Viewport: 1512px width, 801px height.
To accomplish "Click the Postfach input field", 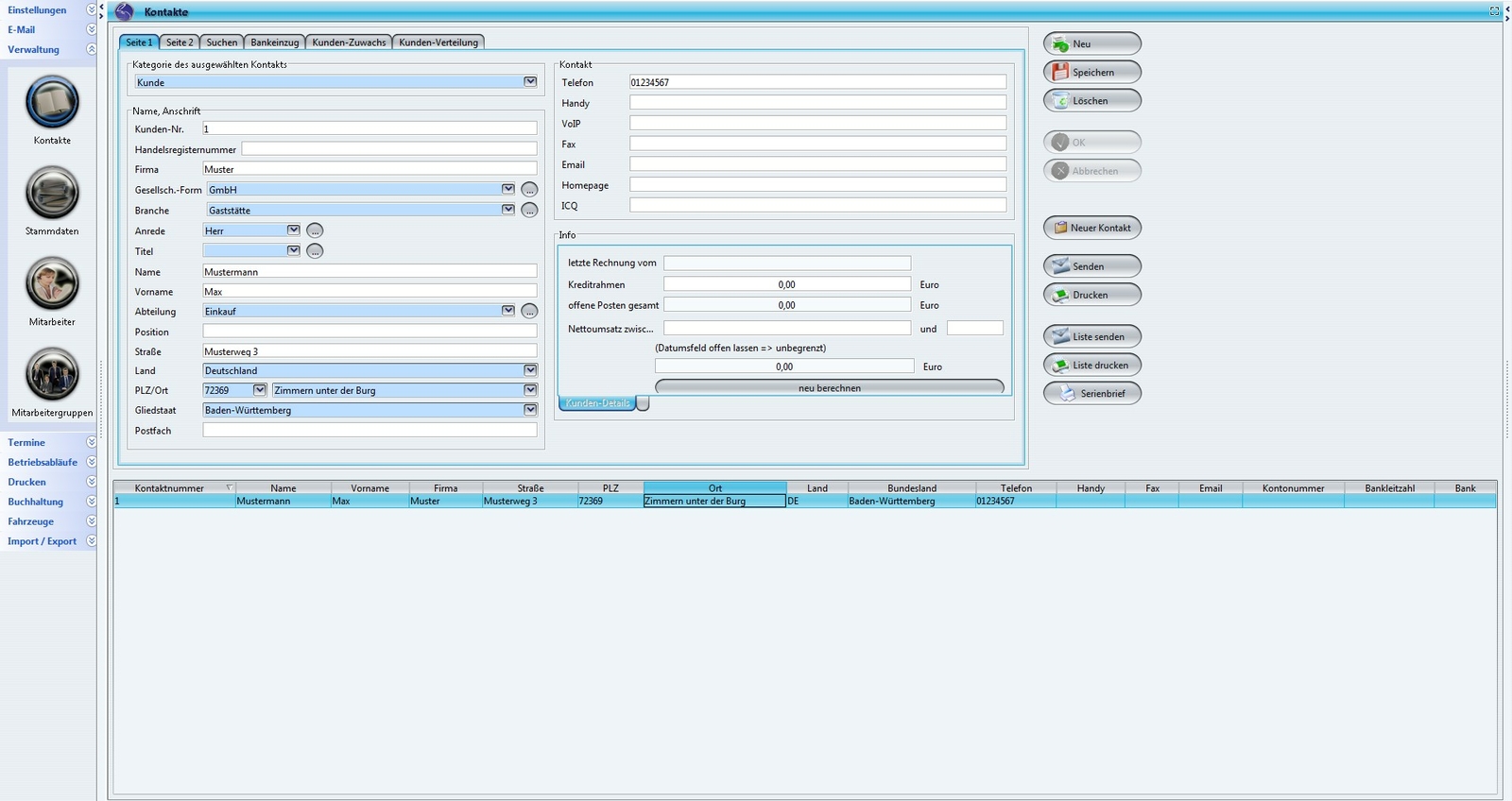I will [369, 430].
